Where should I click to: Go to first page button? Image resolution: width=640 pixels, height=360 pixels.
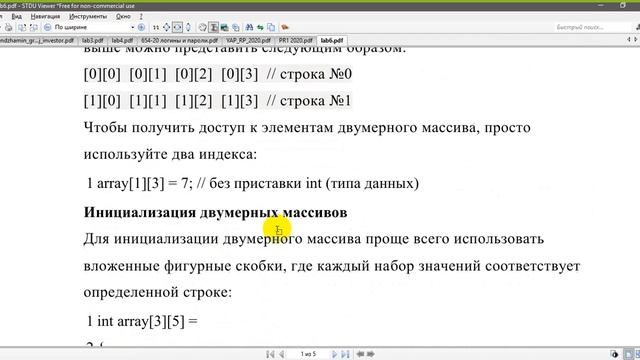pyautogui.click(x=270, y=354)
